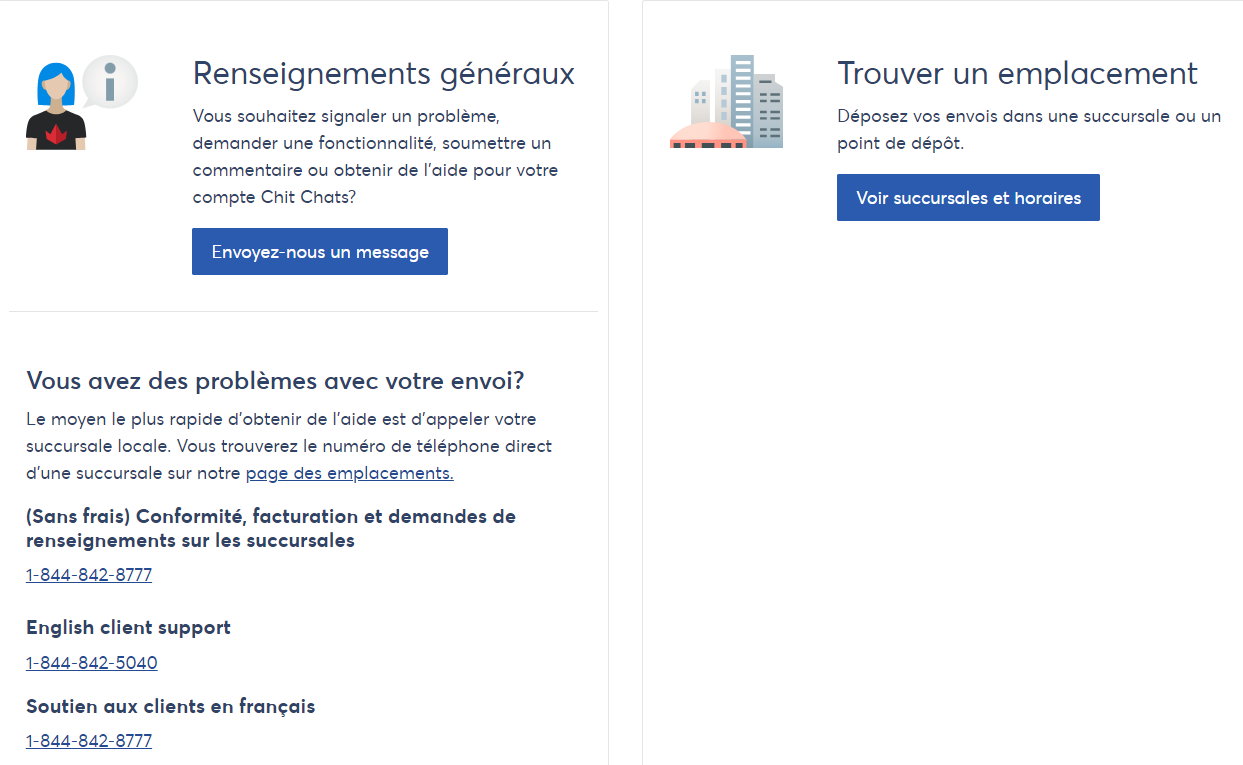Click the Déposez vos envois description text
Viewport: 1243px width, 765px height.
pyautogui.click(x=1029, y=130)
